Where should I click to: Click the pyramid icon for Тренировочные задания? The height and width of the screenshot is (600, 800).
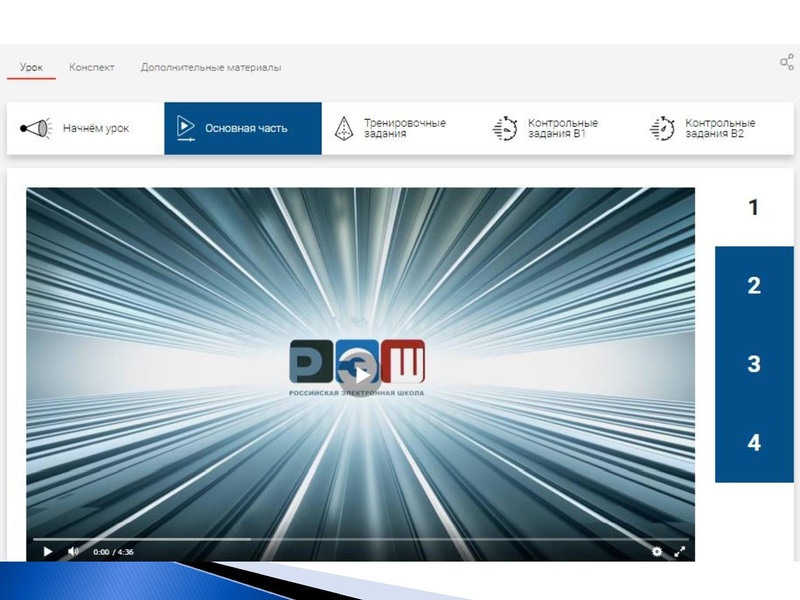coord(344,129)
